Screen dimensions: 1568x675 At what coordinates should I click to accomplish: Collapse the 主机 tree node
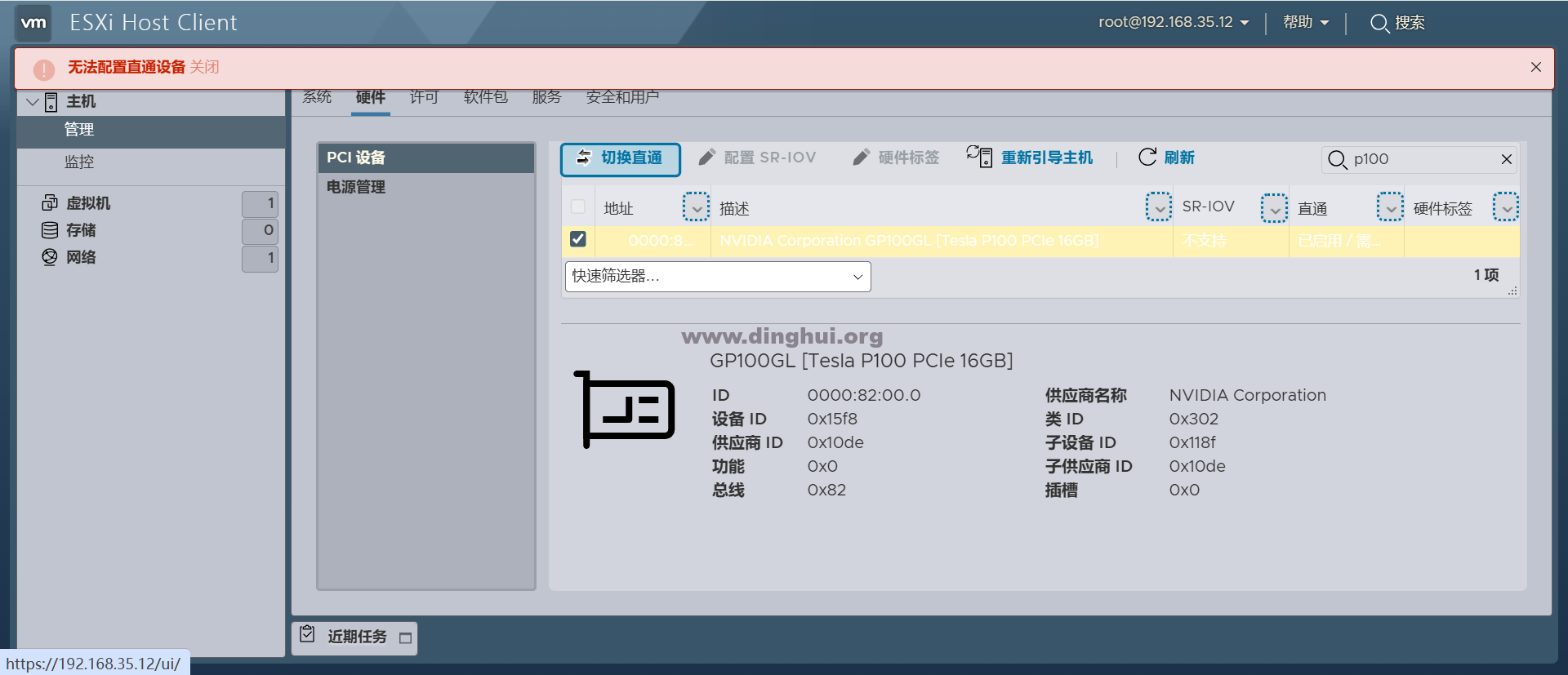(32, 102)
